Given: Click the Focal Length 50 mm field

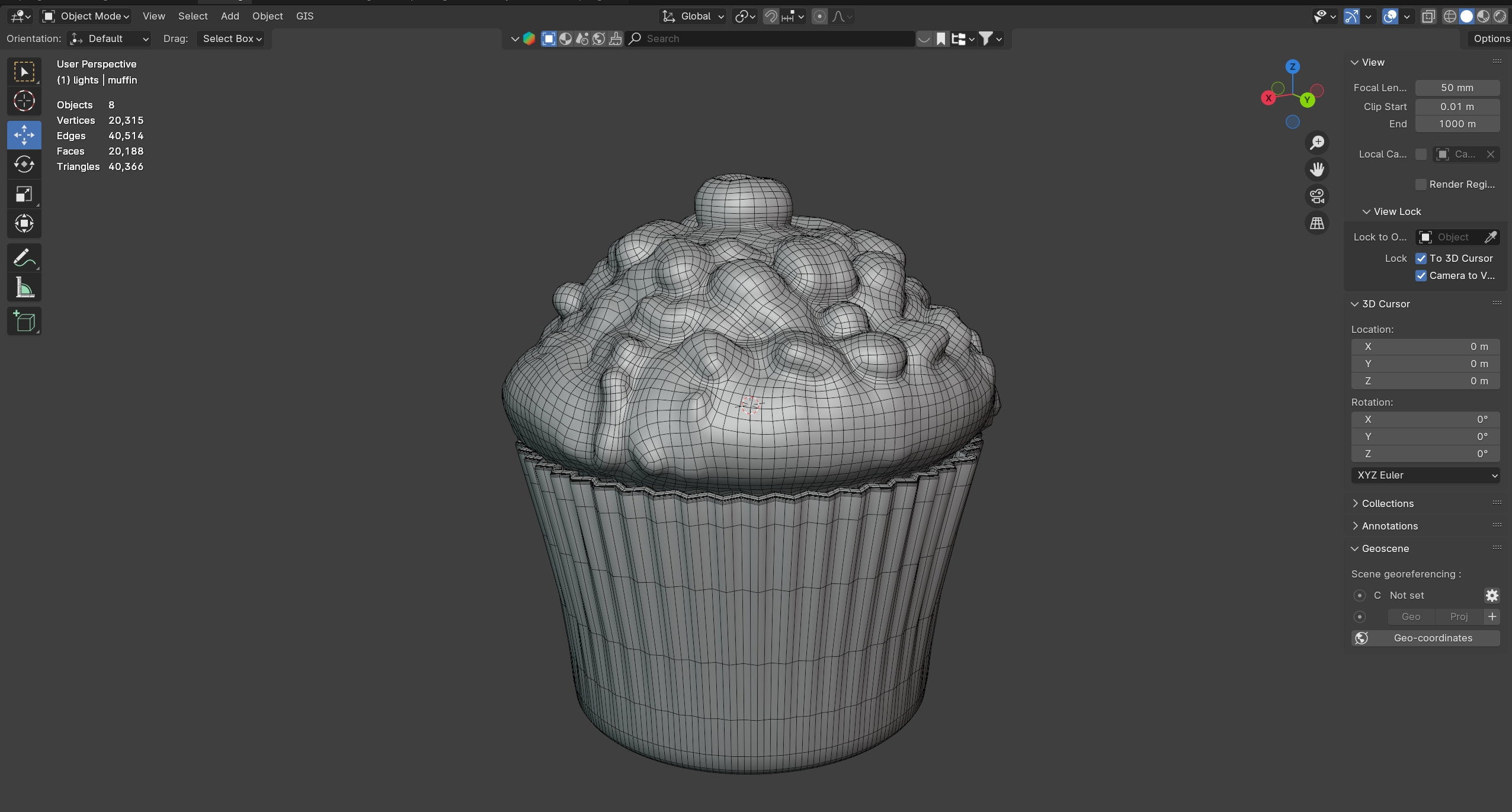Looking at the screenshot, I should coord(1457,88).
